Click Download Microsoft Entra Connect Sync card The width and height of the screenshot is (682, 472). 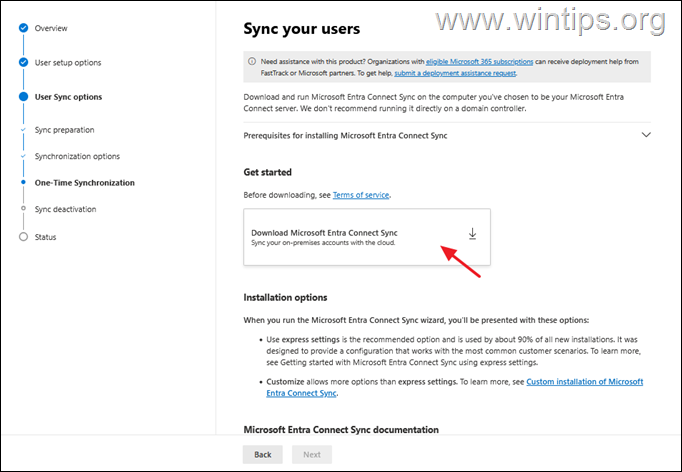367,237
